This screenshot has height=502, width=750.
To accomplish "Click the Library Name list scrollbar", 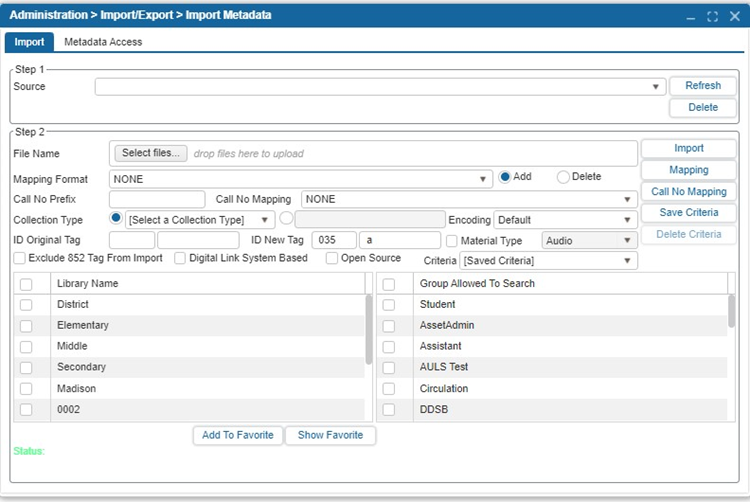I will tap(369, 330).
